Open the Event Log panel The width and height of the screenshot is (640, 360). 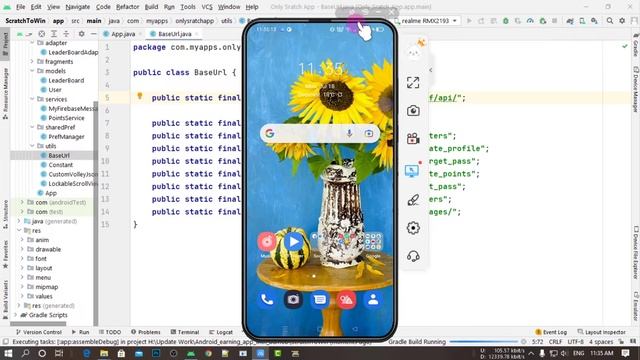pos(551,332)
